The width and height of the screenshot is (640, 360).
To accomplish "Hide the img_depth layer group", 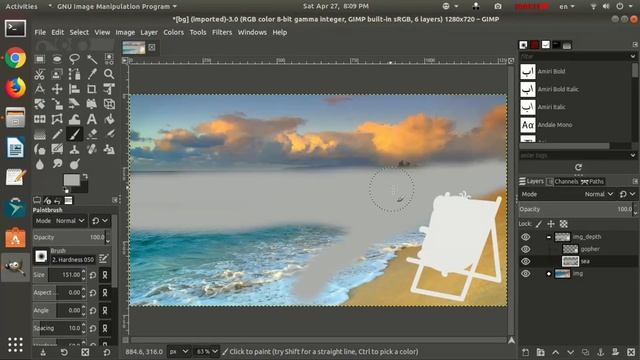I will pyautogui.click(x=526, y=237).
